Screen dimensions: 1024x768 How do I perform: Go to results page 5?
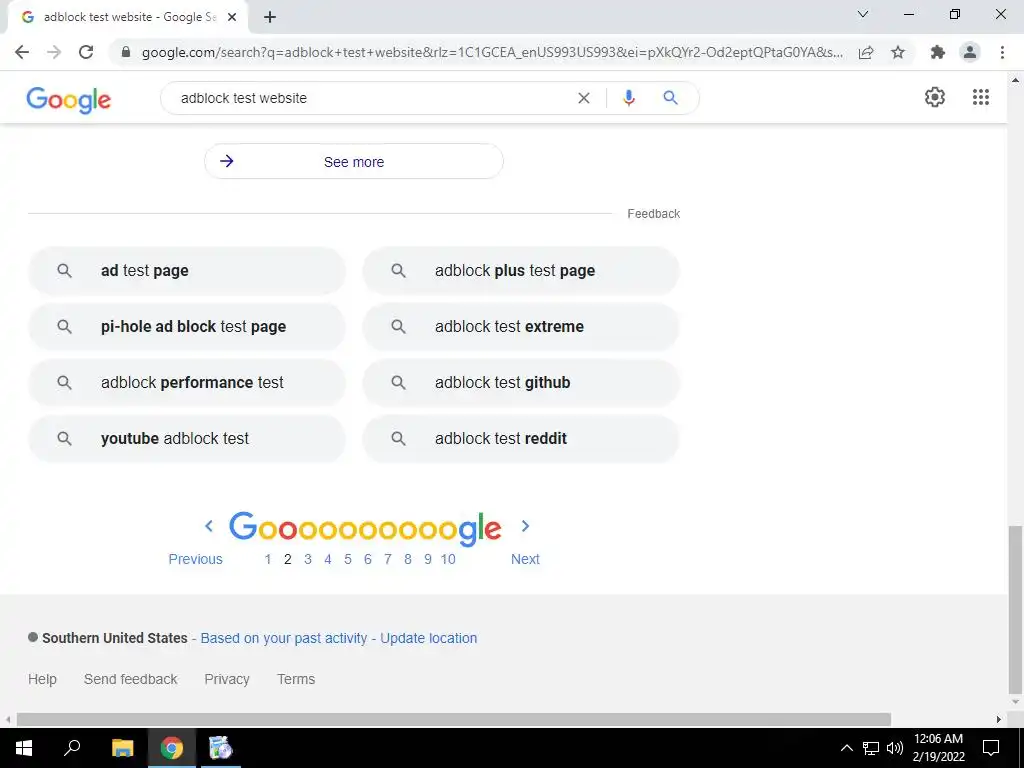pos(347,559)
